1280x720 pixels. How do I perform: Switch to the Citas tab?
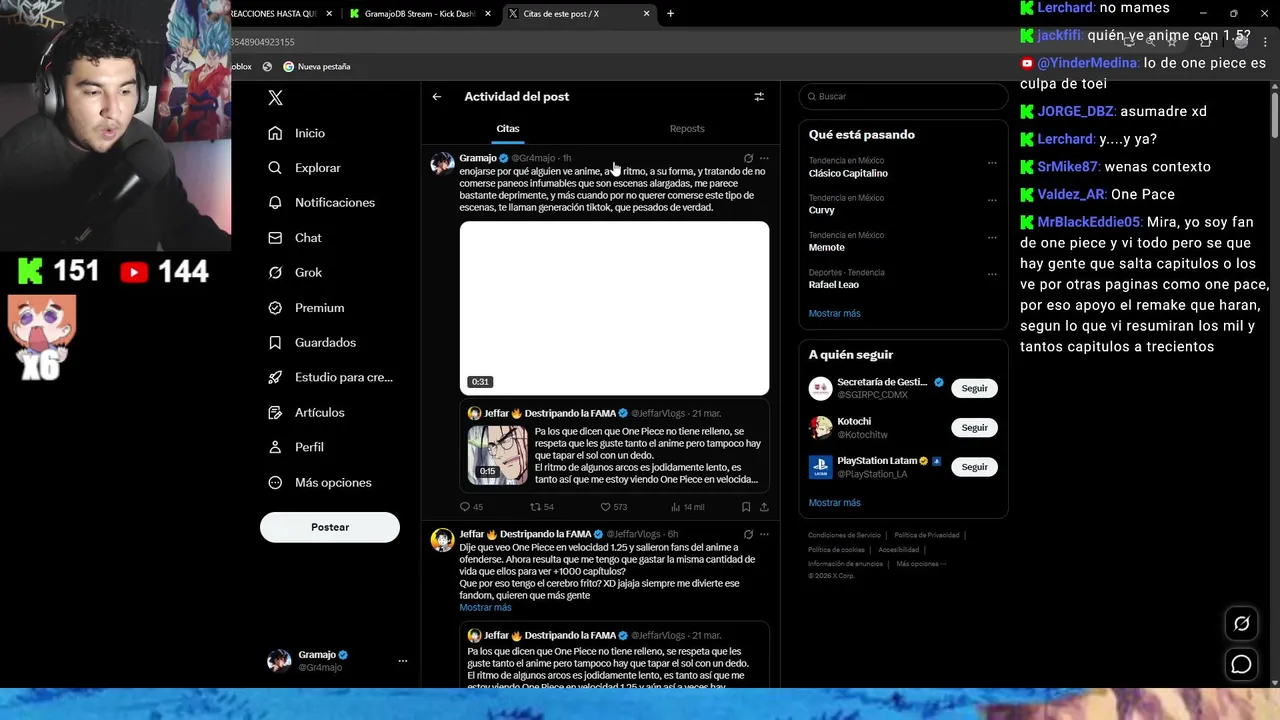click(x=508, y=129)
